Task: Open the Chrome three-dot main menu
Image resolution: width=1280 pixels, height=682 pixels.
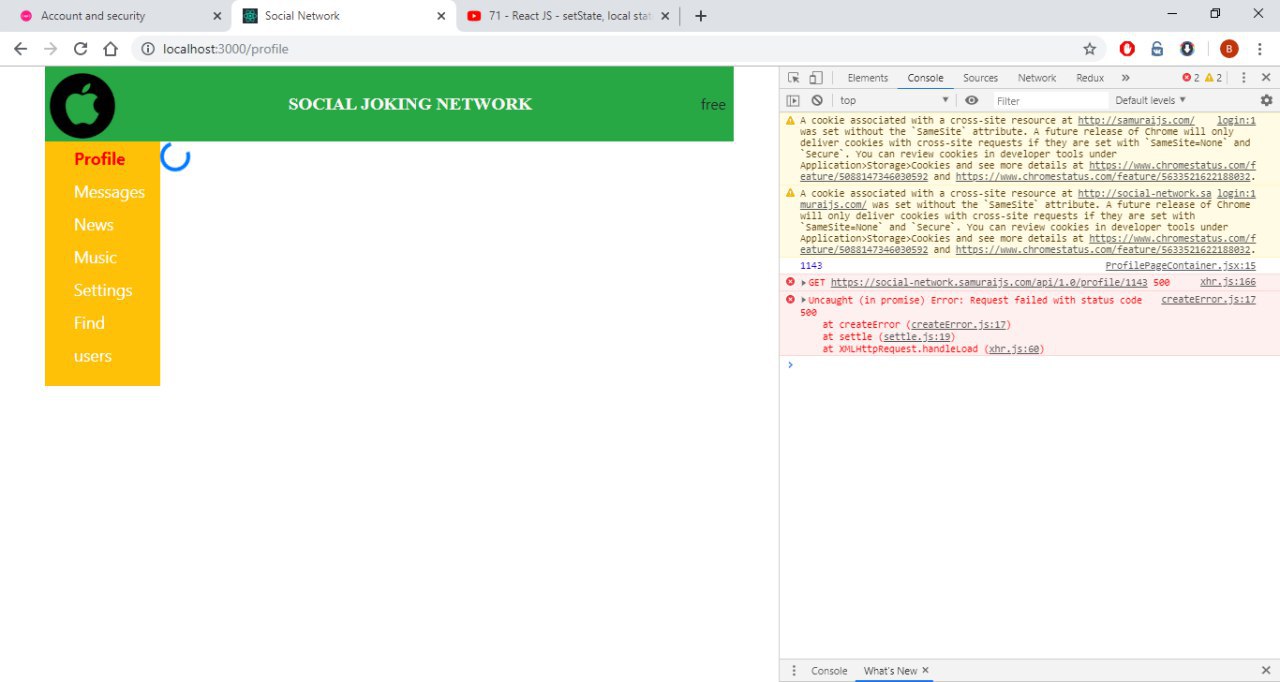Action: click(x=1260, y=49)
